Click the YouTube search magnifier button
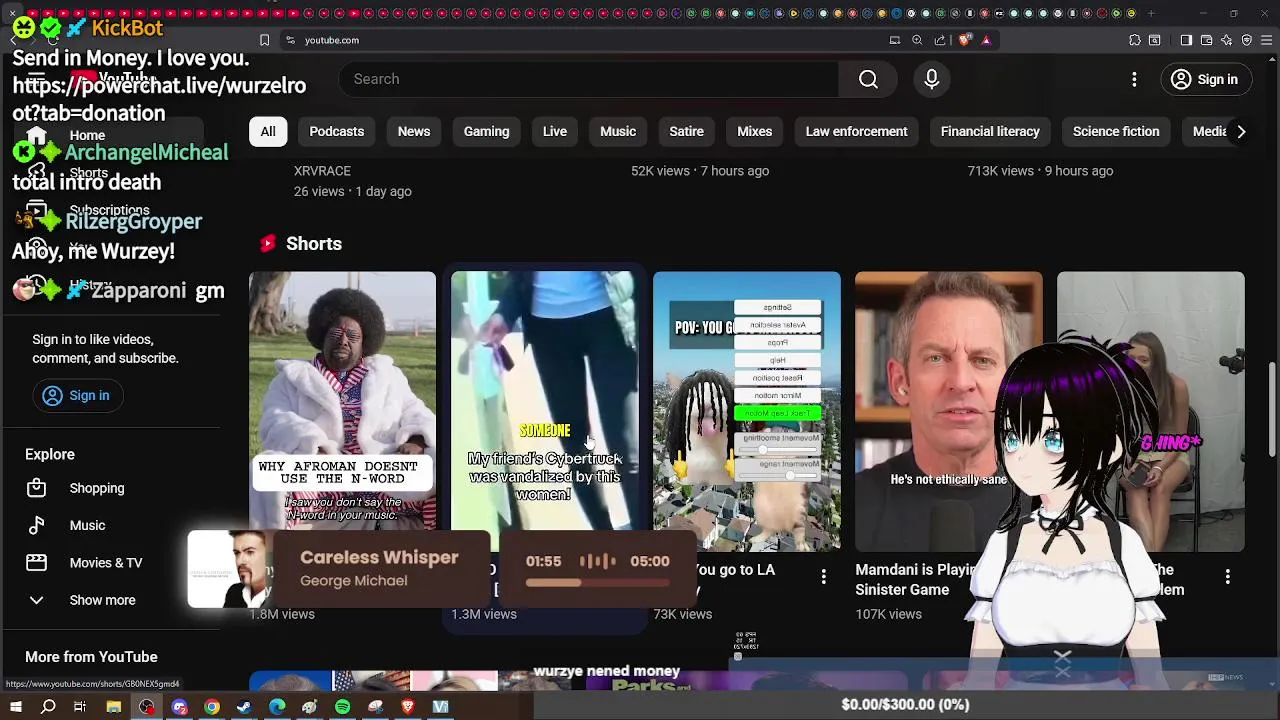 point(868,79)
